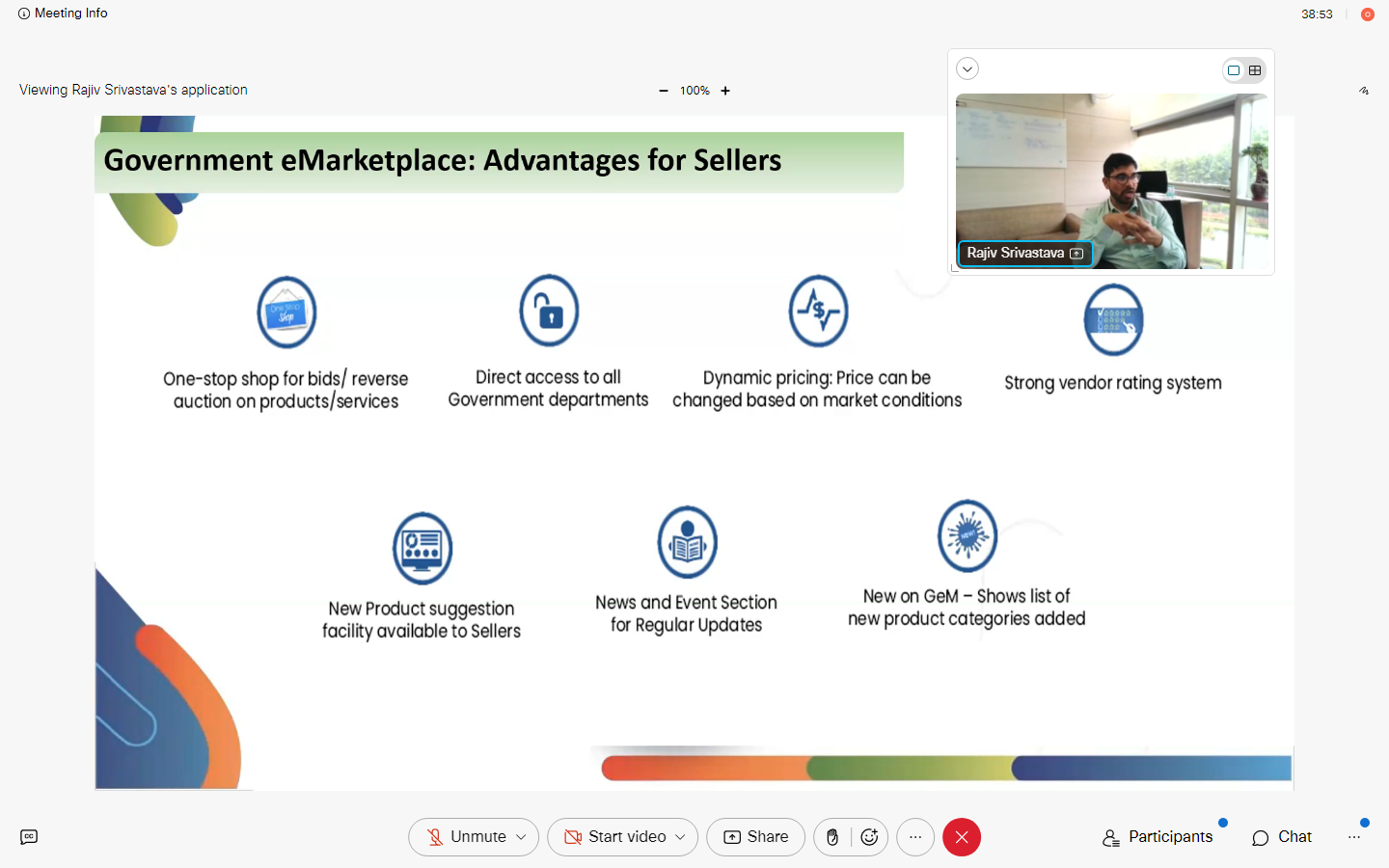Open Meeting Info details
Viewport: 1389px width, 868px height.
pos(63,14)
